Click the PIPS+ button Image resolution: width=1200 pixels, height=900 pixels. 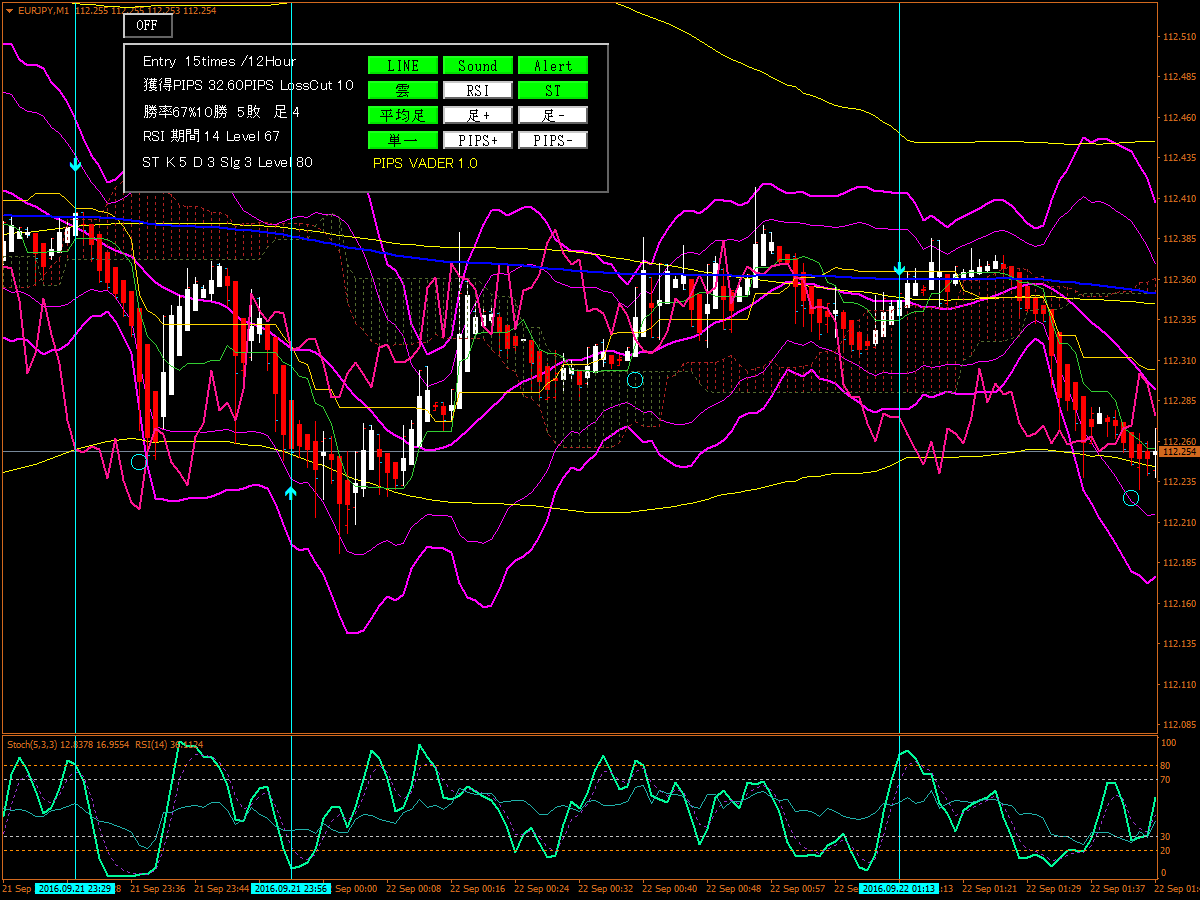[478, 140]
